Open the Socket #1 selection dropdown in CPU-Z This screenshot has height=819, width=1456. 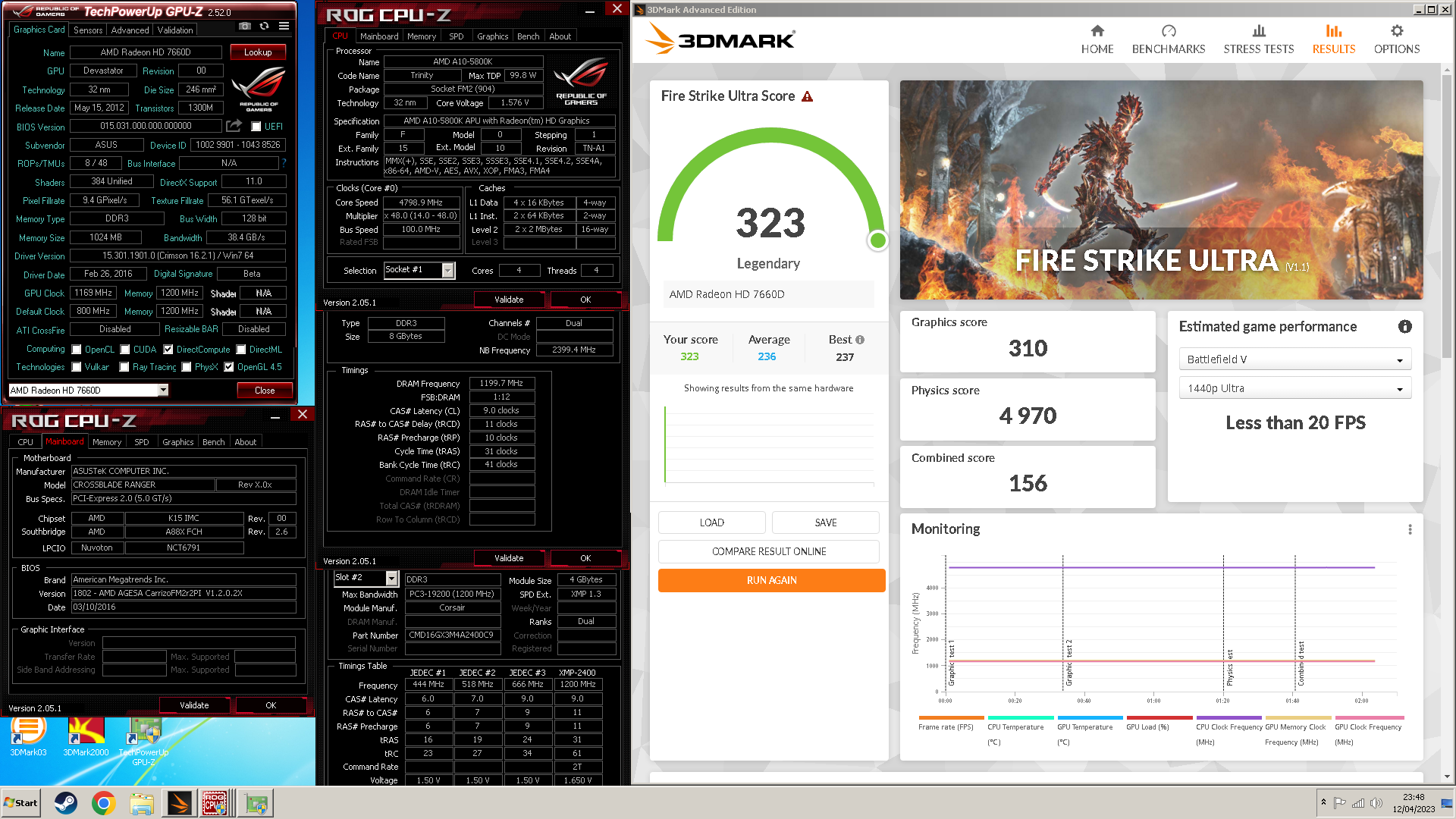coord(448,270)
